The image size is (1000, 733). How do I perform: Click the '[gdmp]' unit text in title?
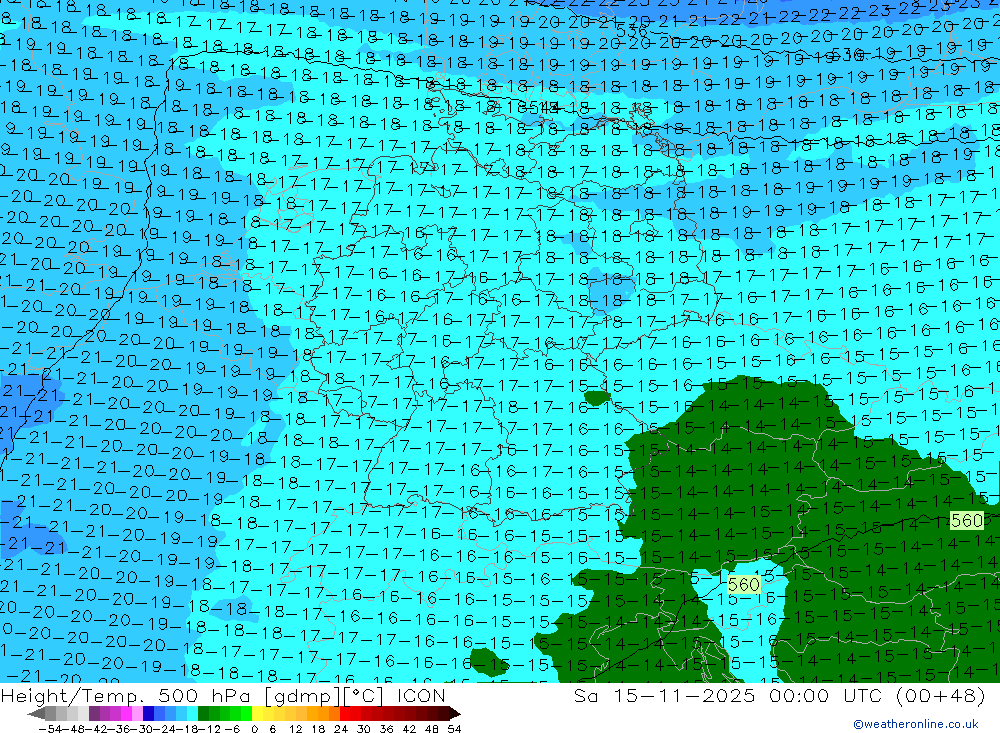(x=303, y=695)
